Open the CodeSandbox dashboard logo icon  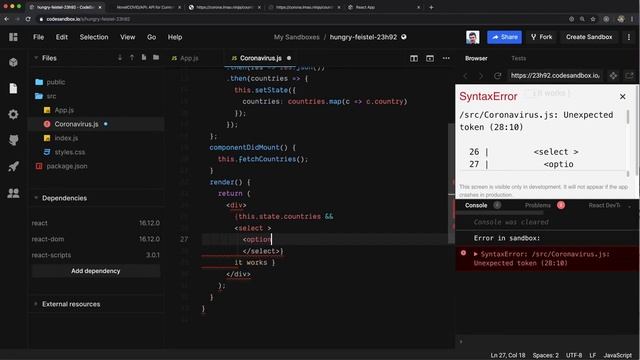coord(13,37)
